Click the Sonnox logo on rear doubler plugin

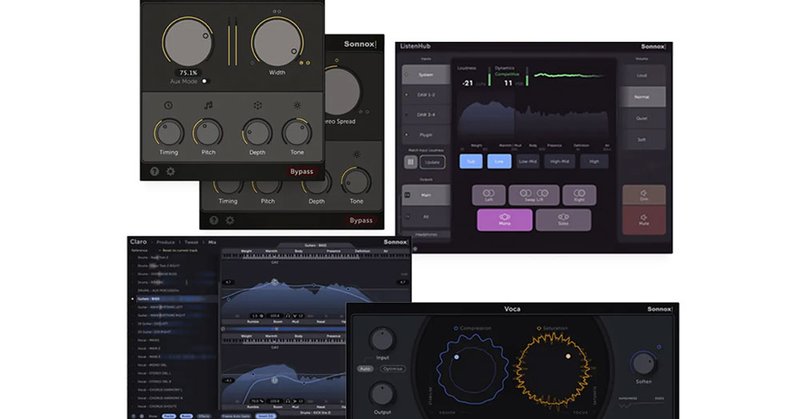(x=360, y=44)
